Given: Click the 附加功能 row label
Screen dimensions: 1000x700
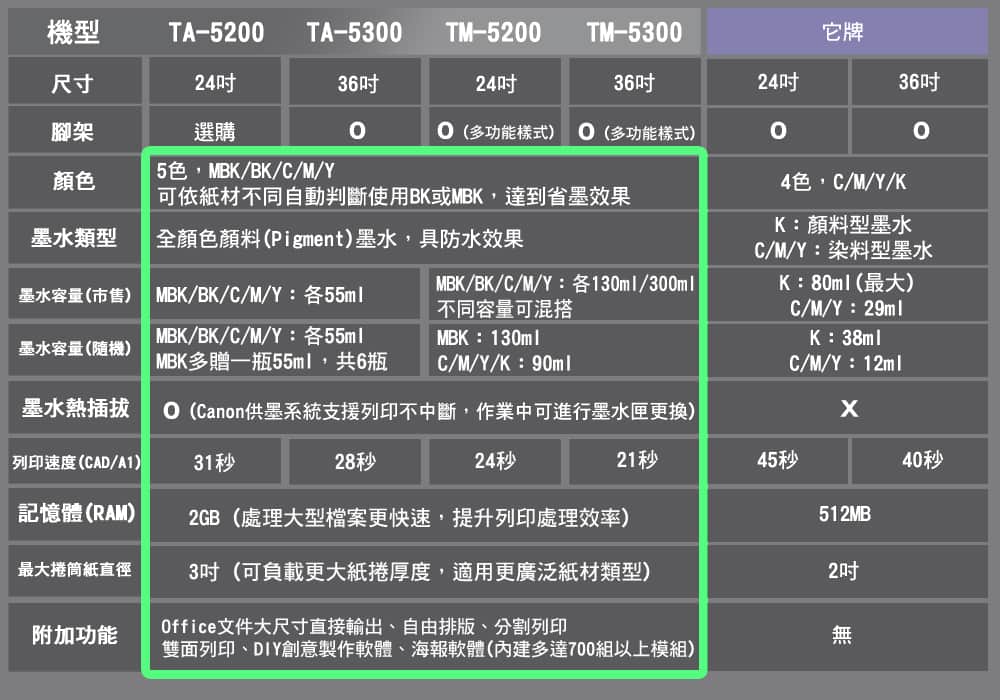Looking at the screenshot, I should 75,636.
